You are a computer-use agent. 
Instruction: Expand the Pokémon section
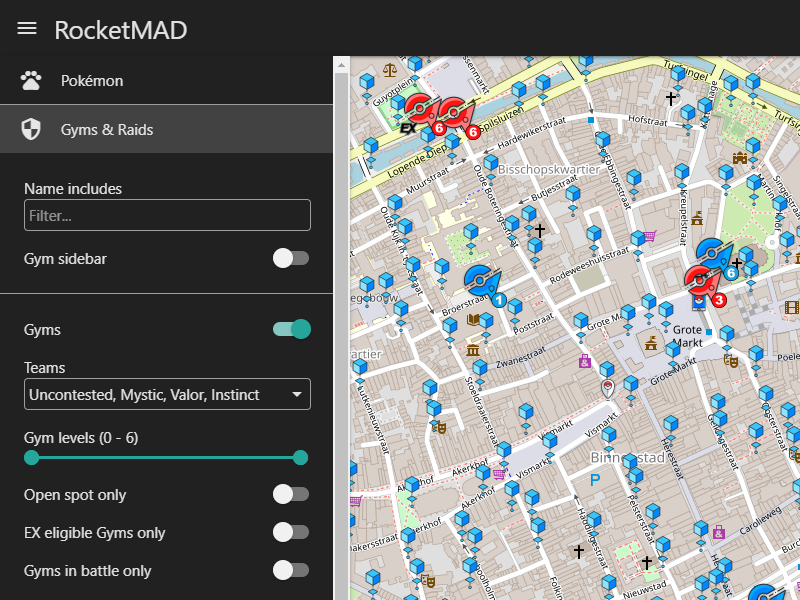[x=166, y=81]
